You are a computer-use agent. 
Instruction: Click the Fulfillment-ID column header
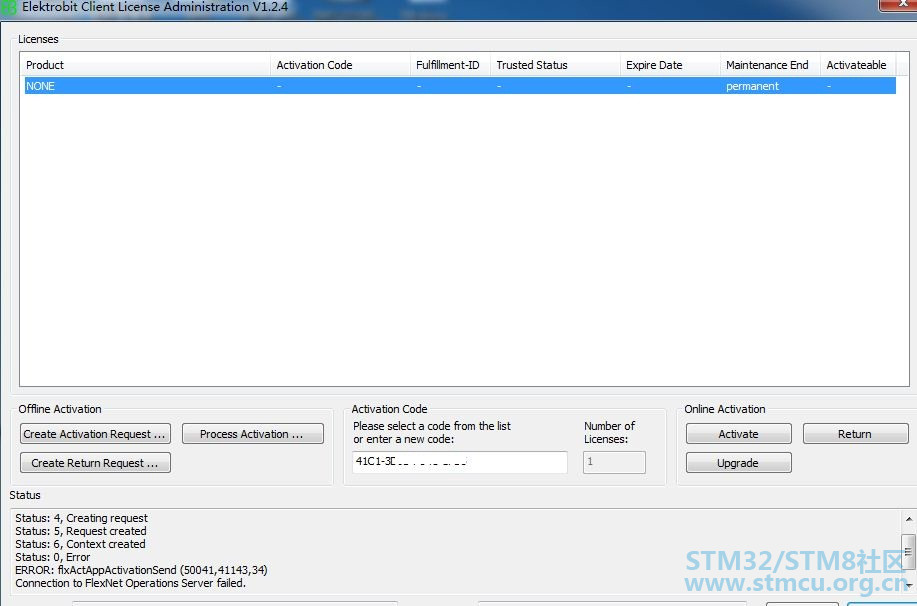pyautogui.click(x=450, y=65)
